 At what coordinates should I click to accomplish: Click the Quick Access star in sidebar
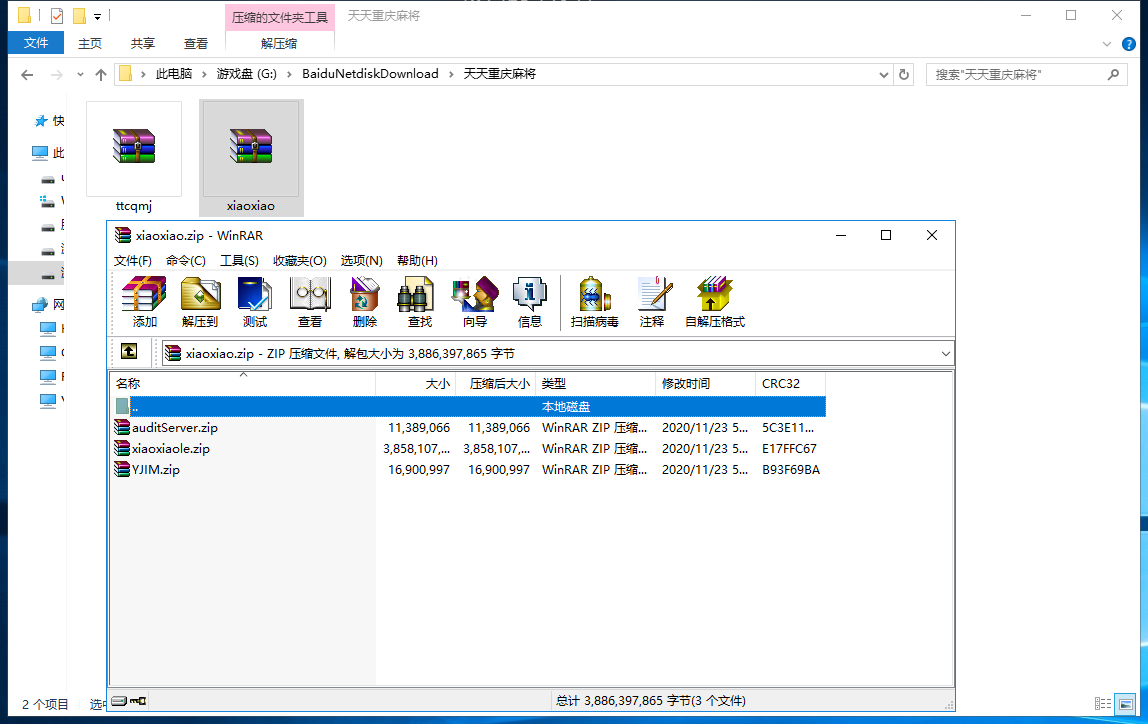[x=41, y=121]
